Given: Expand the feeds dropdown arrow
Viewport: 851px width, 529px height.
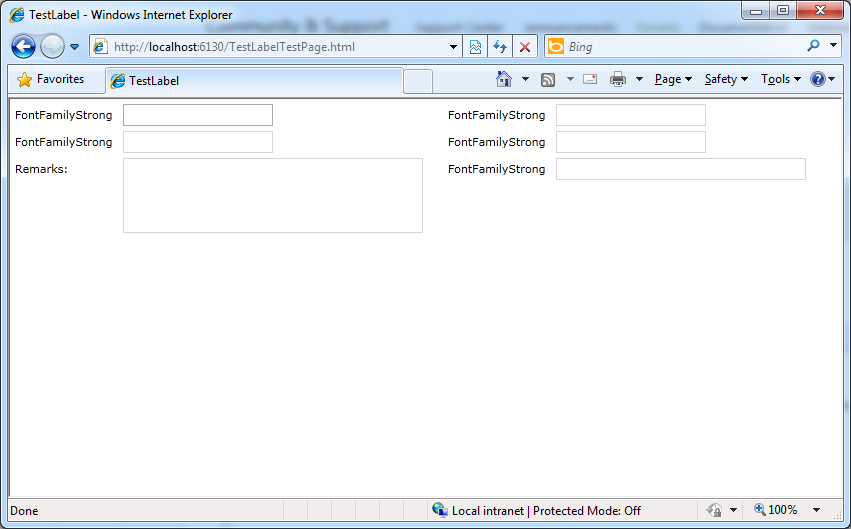Looking at the screenshot, I should (x=570, y=79).
